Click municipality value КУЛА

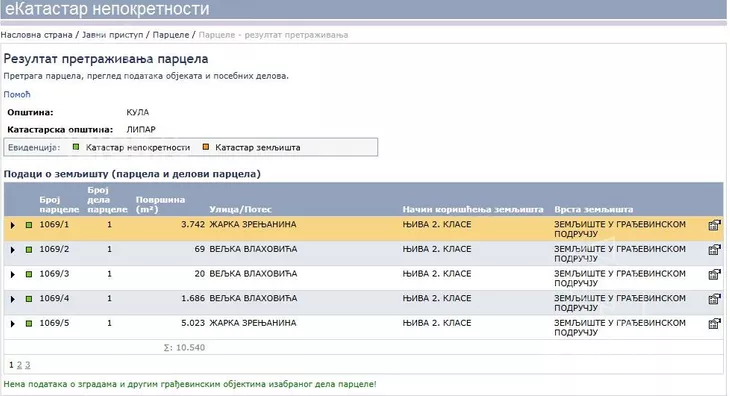point(138,113)
